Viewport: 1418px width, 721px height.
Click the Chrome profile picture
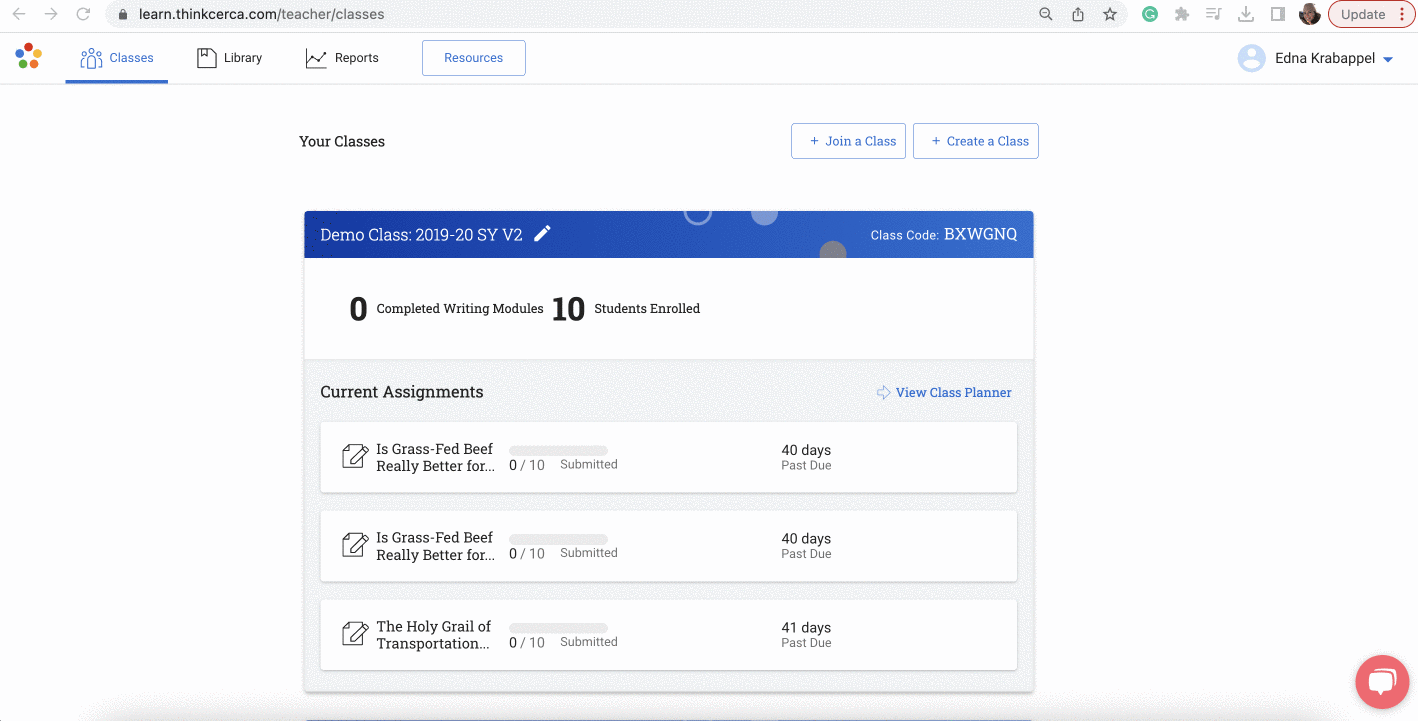(x=1310, y=14)
